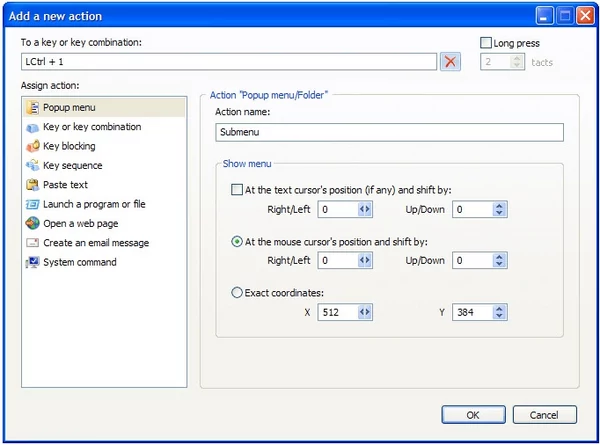Adjust the Y coordinate spinner arrows
600x445 pixels.
click(499, 312)
